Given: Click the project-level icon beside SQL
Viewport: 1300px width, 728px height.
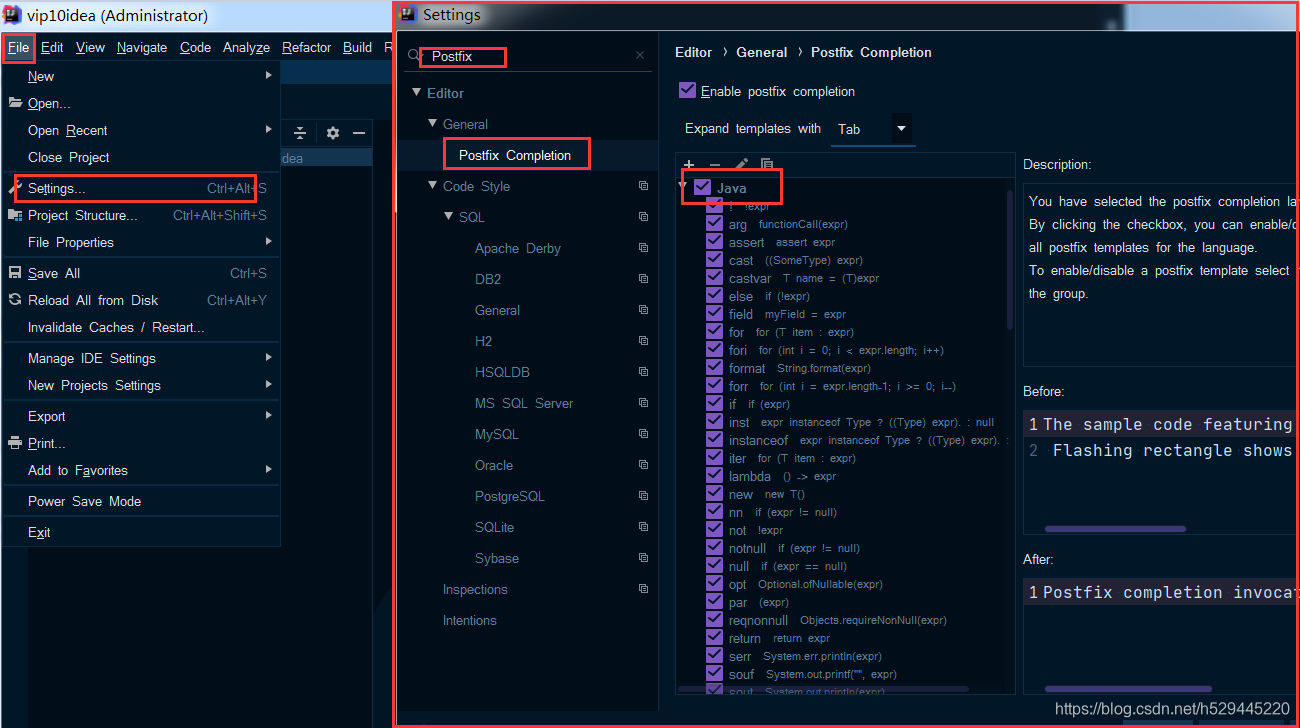Looking at the screenshot, I should coord(644,217).
